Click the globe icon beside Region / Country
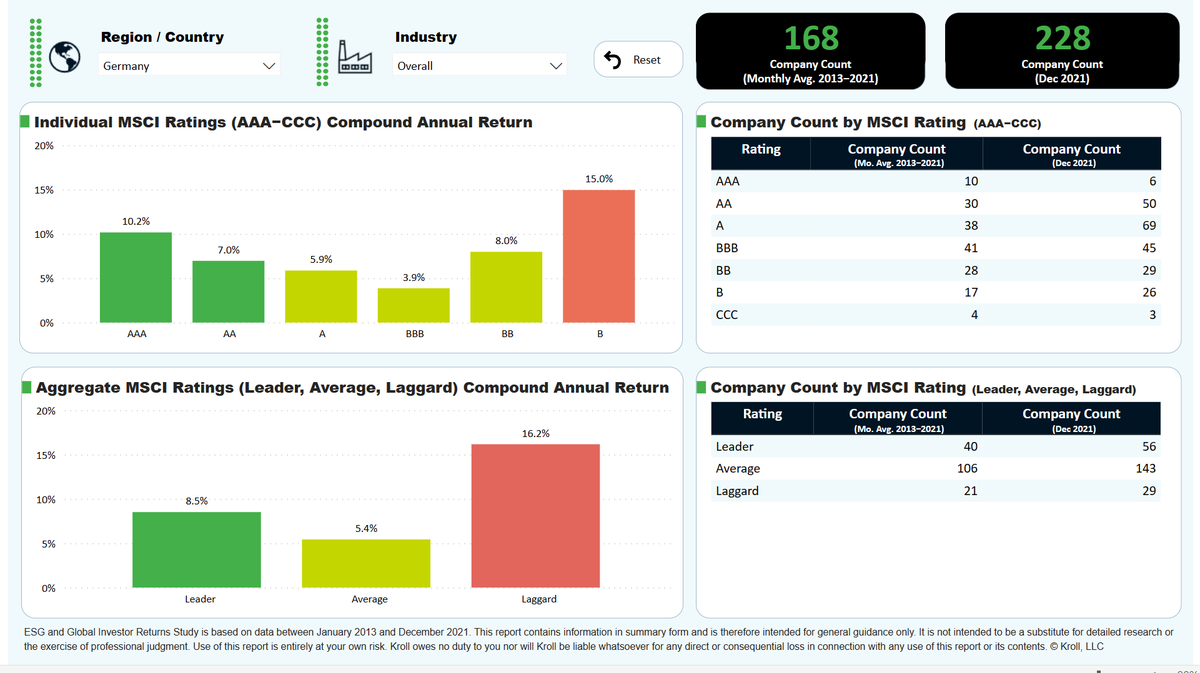 coord(65,55)
